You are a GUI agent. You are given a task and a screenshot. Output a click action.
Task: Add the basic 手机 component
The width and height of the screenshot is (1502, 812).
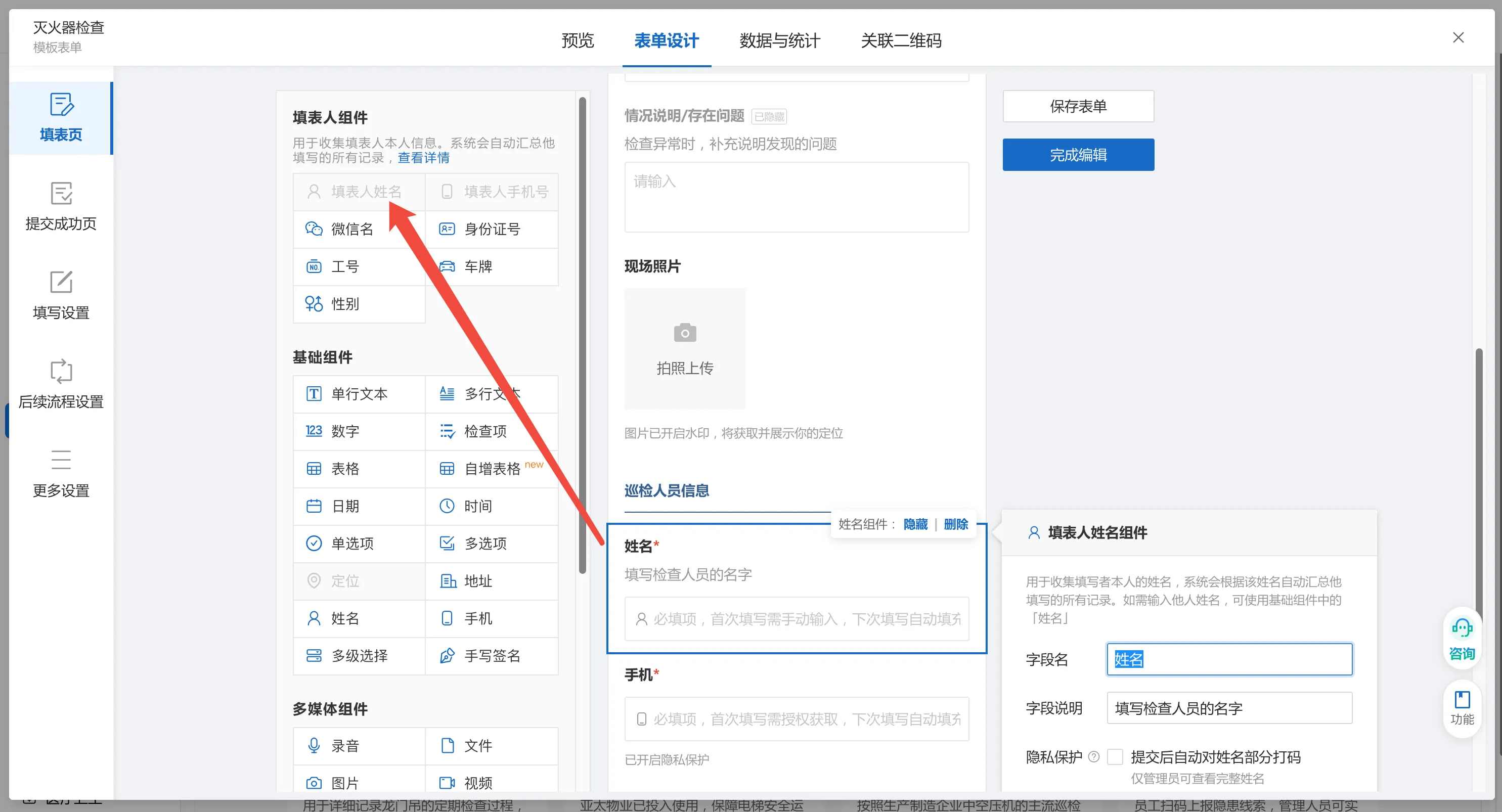[x=492, y=618]
